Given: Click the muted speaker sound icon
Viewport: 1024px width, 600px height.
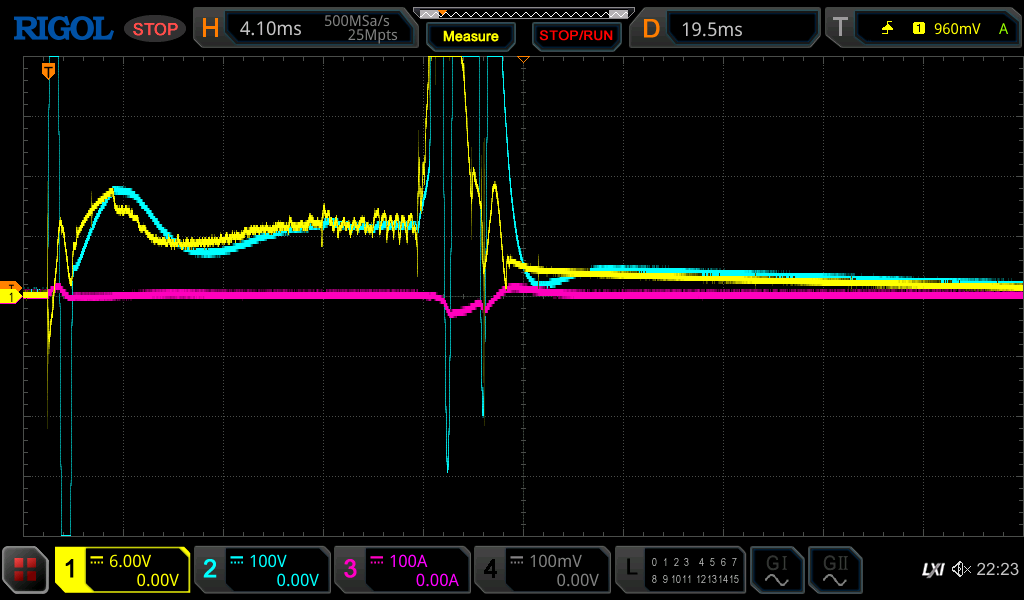Looking at the screenshot, I should pos(961,570).
